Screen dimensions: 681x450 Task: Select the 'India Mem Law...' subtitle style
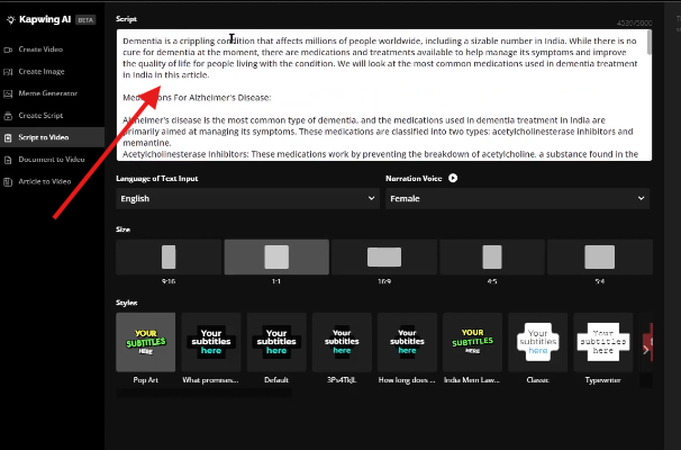pyautogui.click(x=473, y=342)
